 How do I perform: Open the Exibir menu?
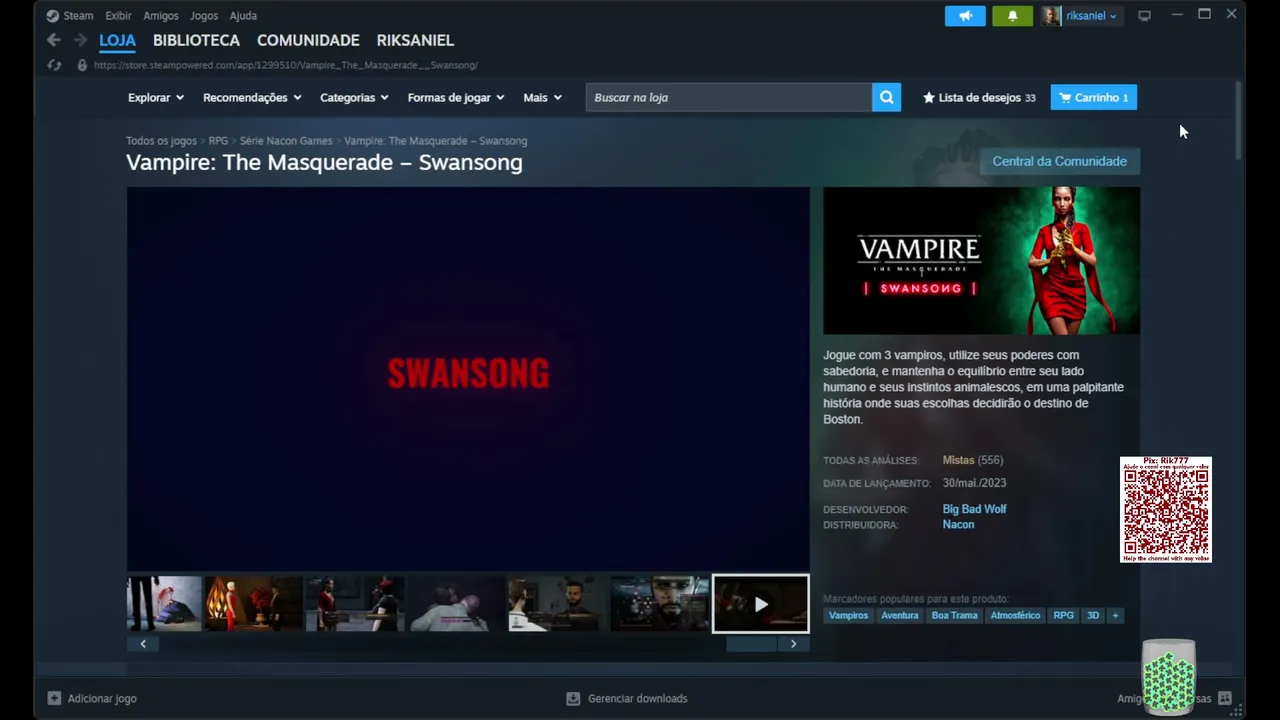118,16
